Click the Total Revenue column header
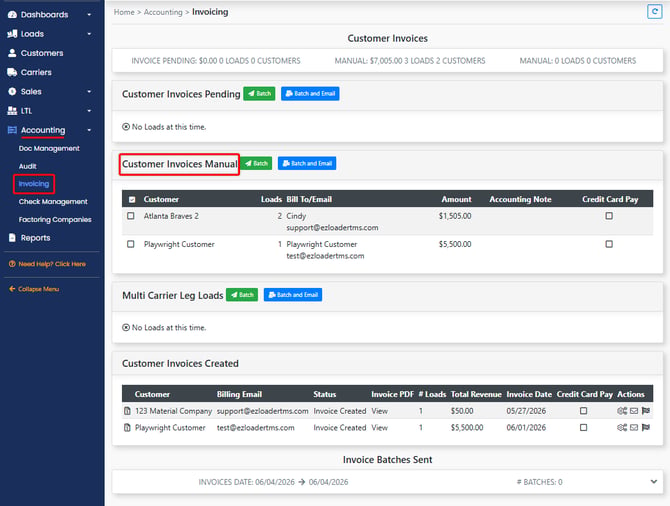This screenshot has height=506, width=670. tap(476, 394)
